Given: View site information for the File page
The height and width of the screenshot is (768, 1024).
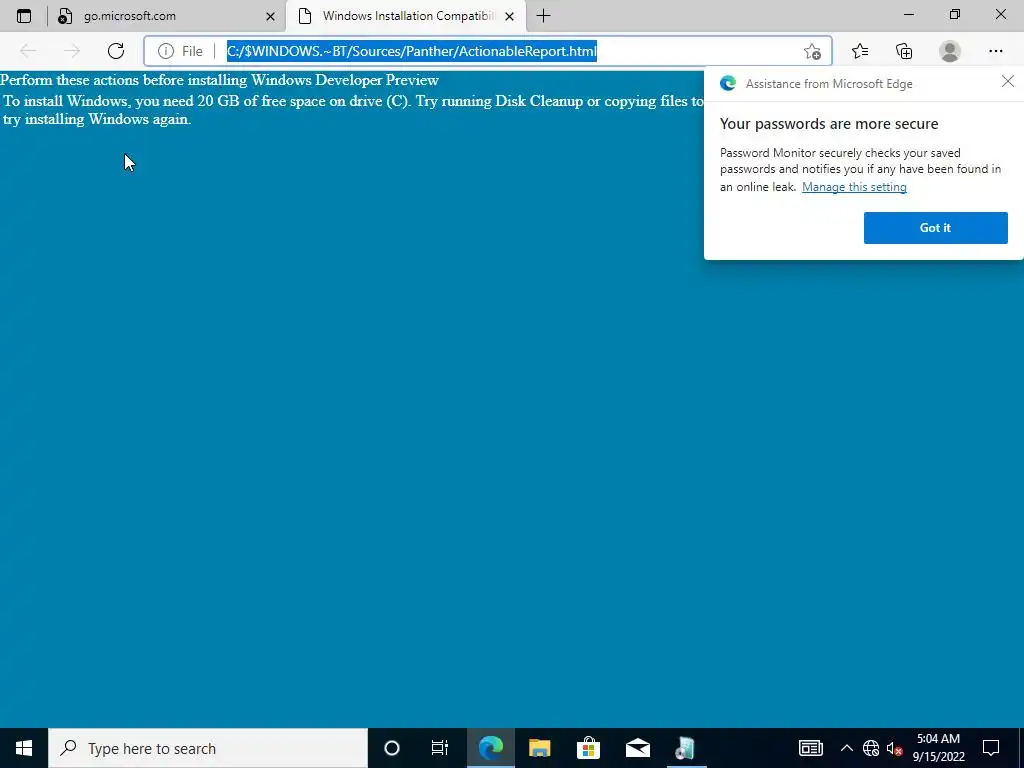Looking at the screenshot, I should pos(180,51).
